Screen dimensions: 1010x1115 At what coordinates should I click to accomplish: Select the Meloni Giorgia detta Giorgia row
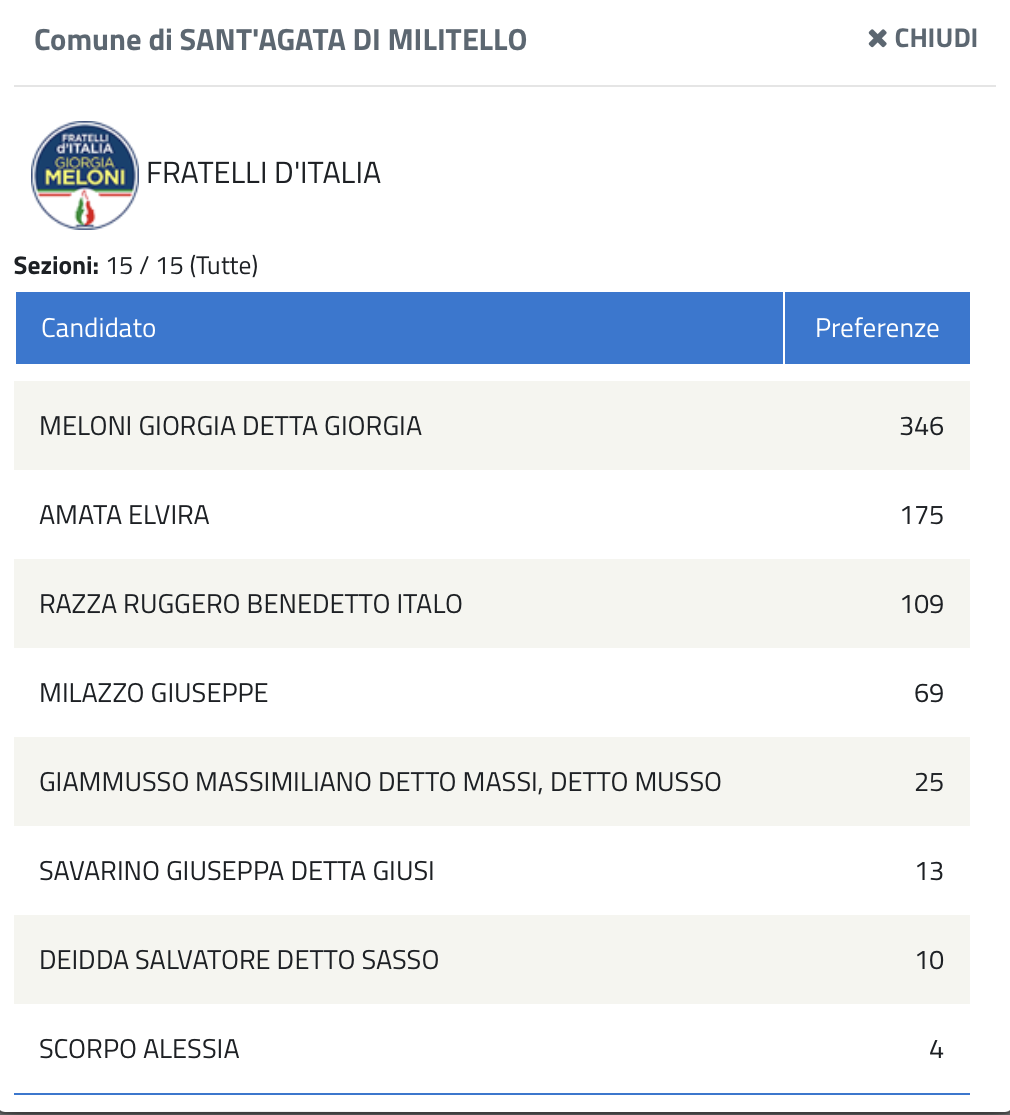[230, 426]
